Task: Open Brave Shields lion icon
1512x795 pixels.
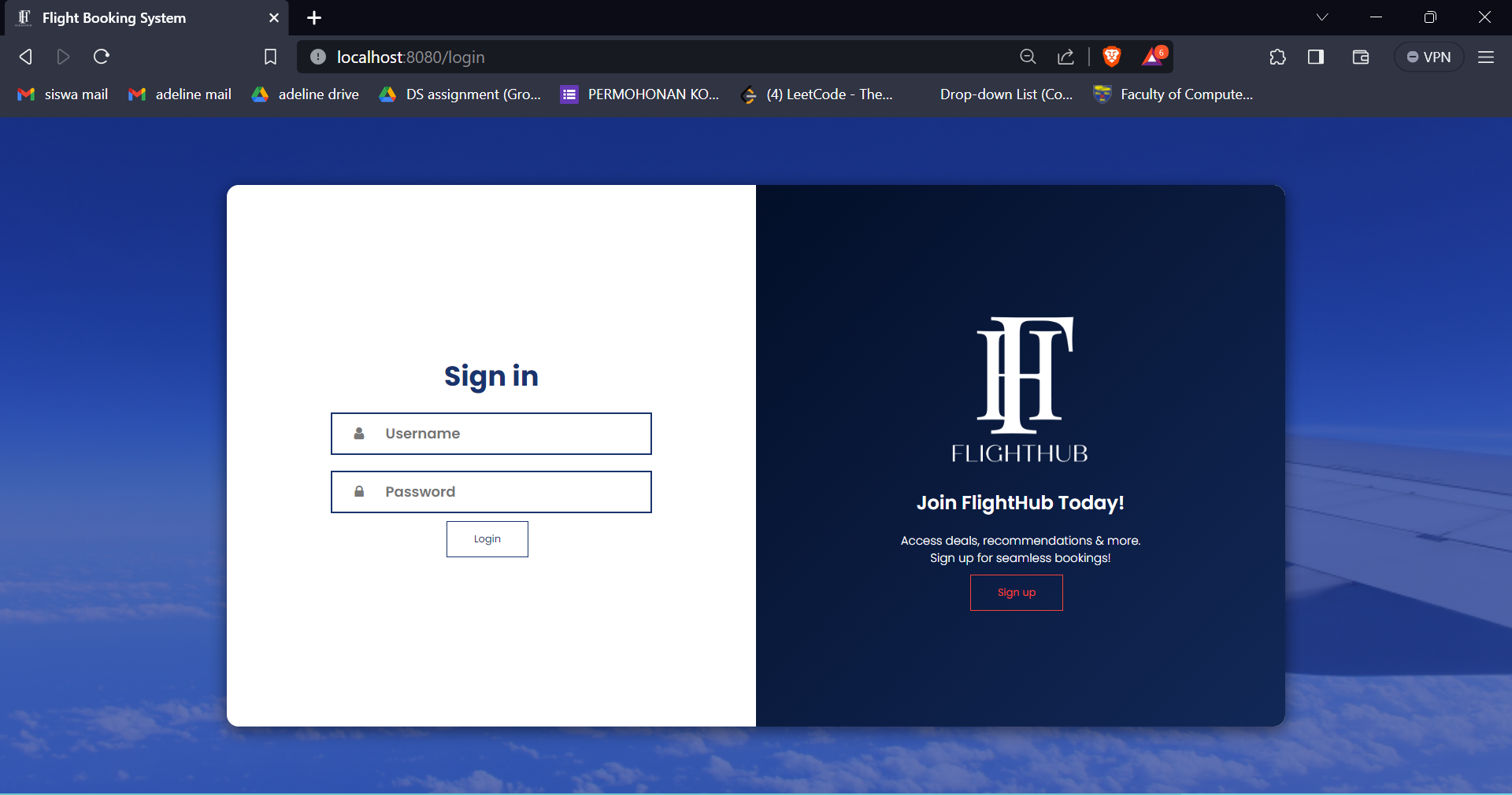Action: pyautogui.click(x=1112, y=57)
